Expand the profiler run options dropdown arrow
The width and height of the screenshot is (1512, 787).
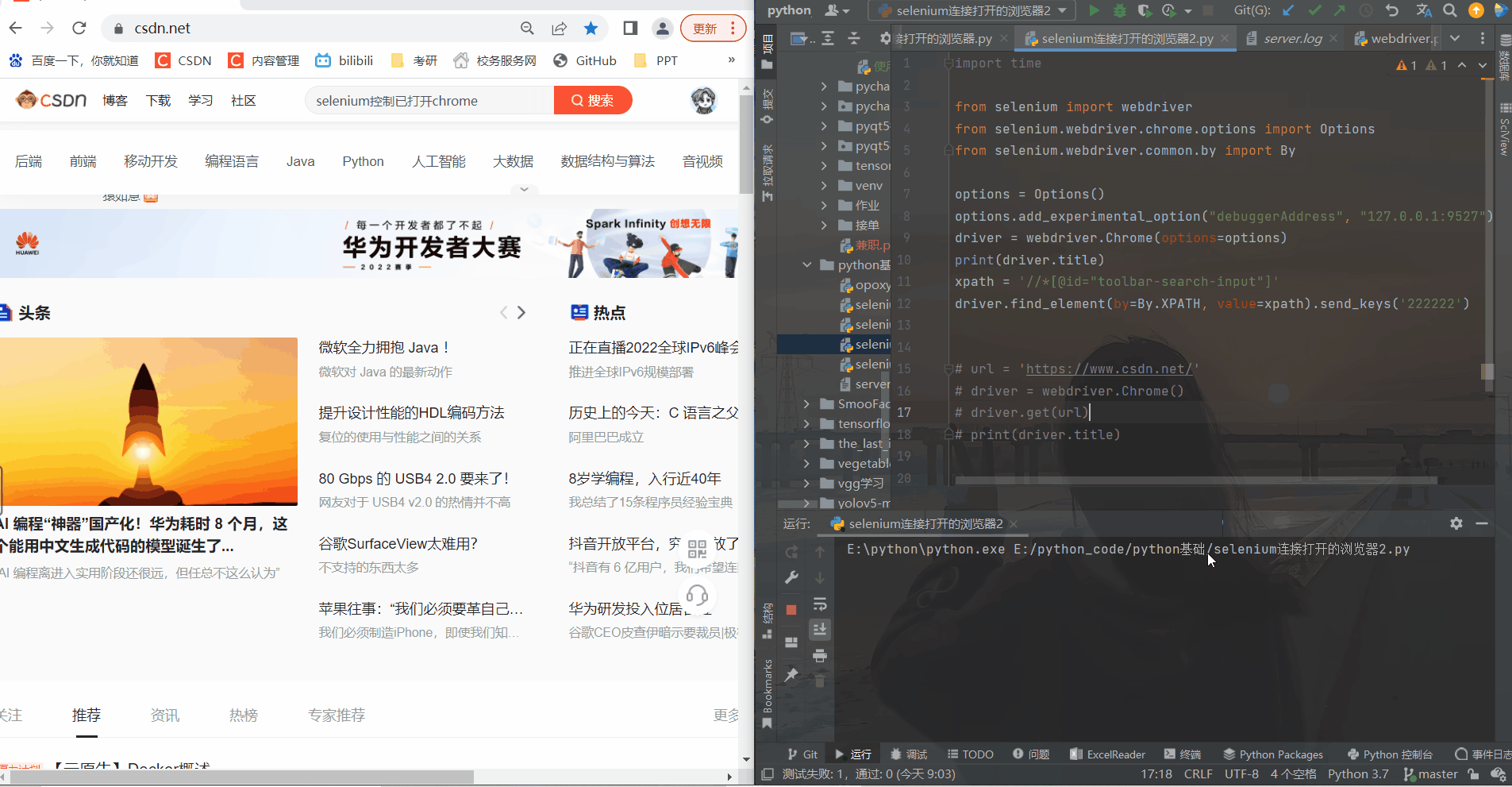(x=1188, y=11)
